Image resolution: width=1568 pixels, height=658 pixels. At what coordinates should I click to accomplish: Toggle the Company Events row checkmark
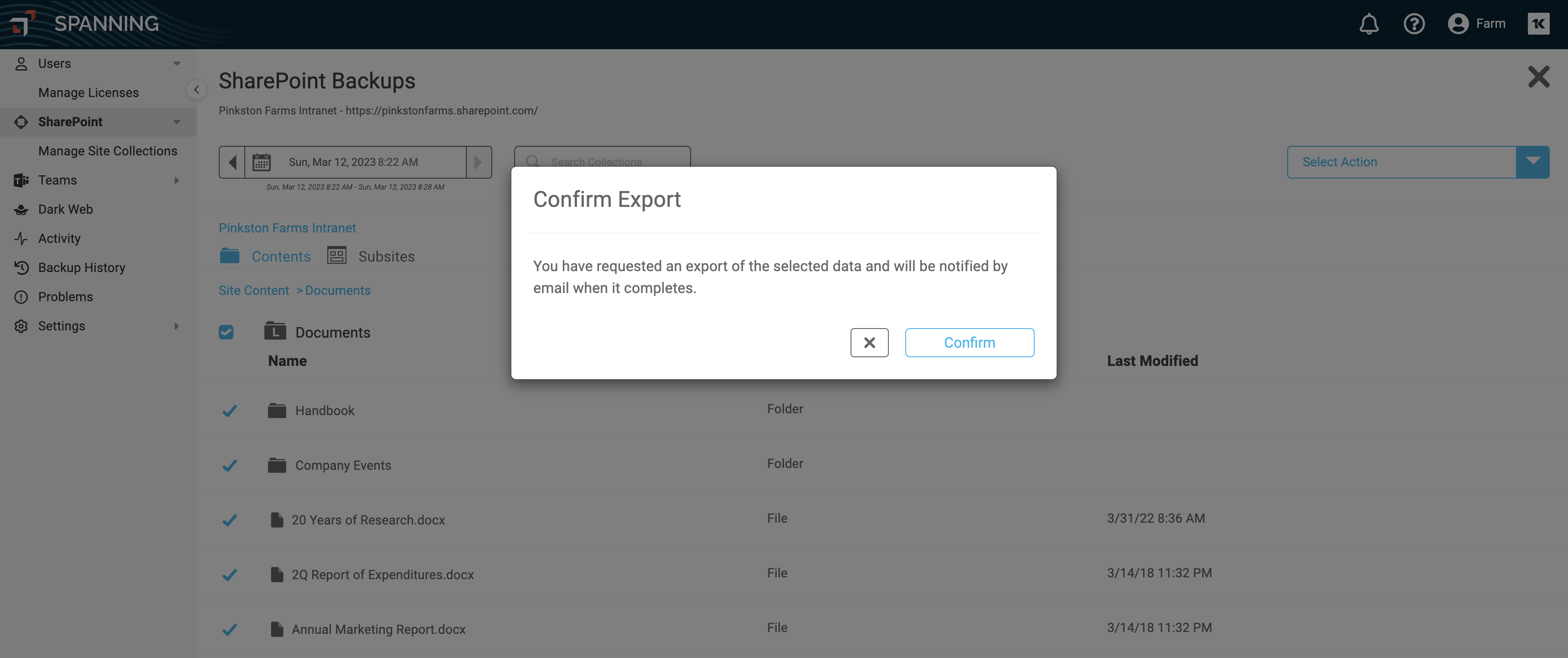(x=229, y=466)
